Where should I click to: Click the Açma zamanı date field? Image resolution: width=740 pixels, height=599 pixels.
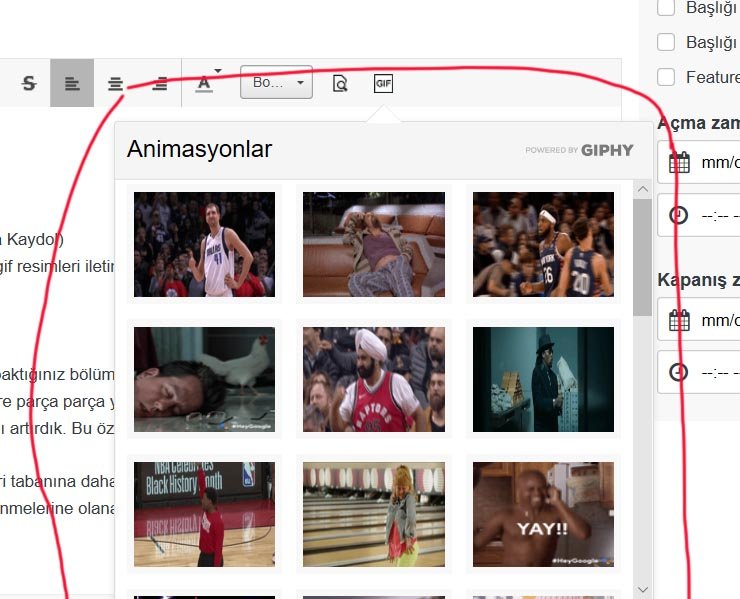pos(699,162)
